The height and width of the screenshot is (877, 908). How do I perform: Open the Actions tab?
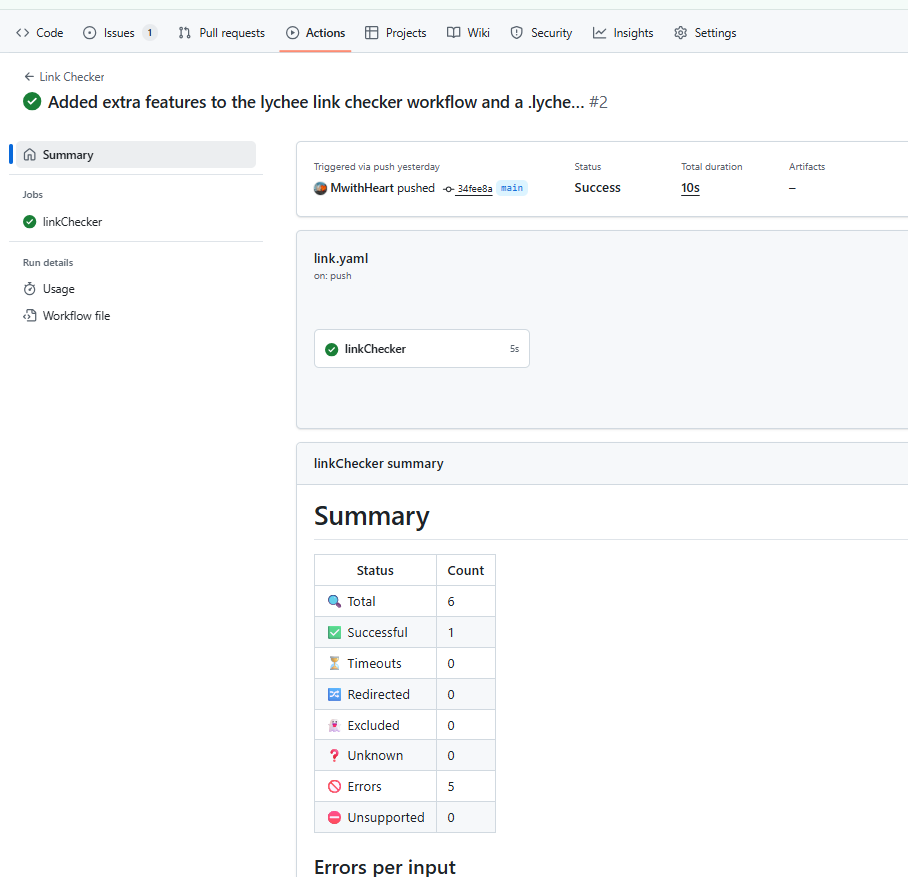coord(315,33)
